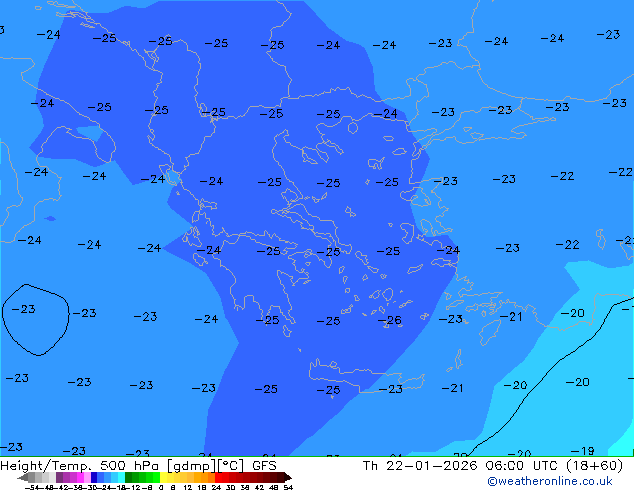The height and width of the screenshot is (490, 634).
Task: Pick the dark blue swatch in the legend
Action: [x=94, y=477]
